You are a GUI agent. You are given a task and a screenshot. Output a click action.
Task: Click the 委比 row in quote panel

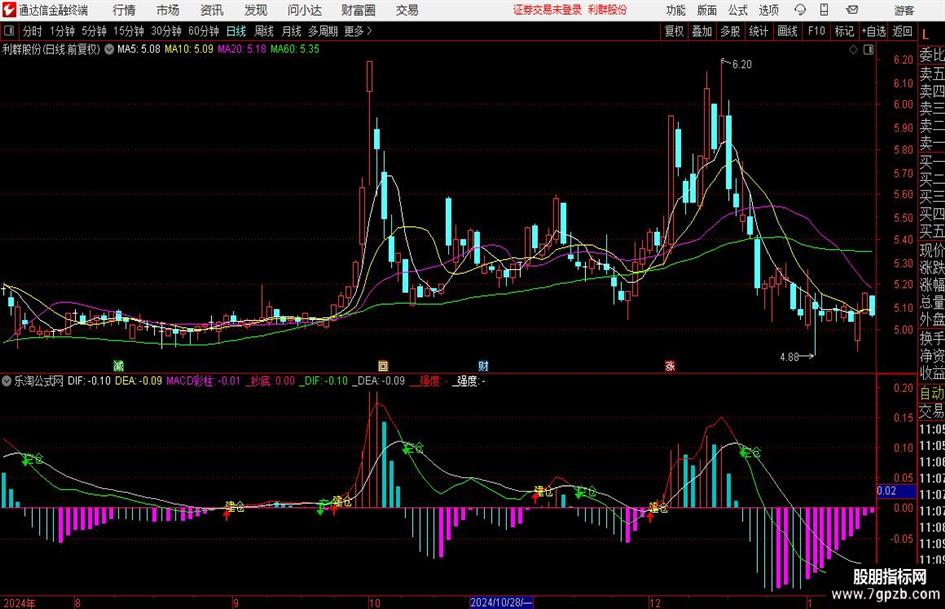coord(932,55)
